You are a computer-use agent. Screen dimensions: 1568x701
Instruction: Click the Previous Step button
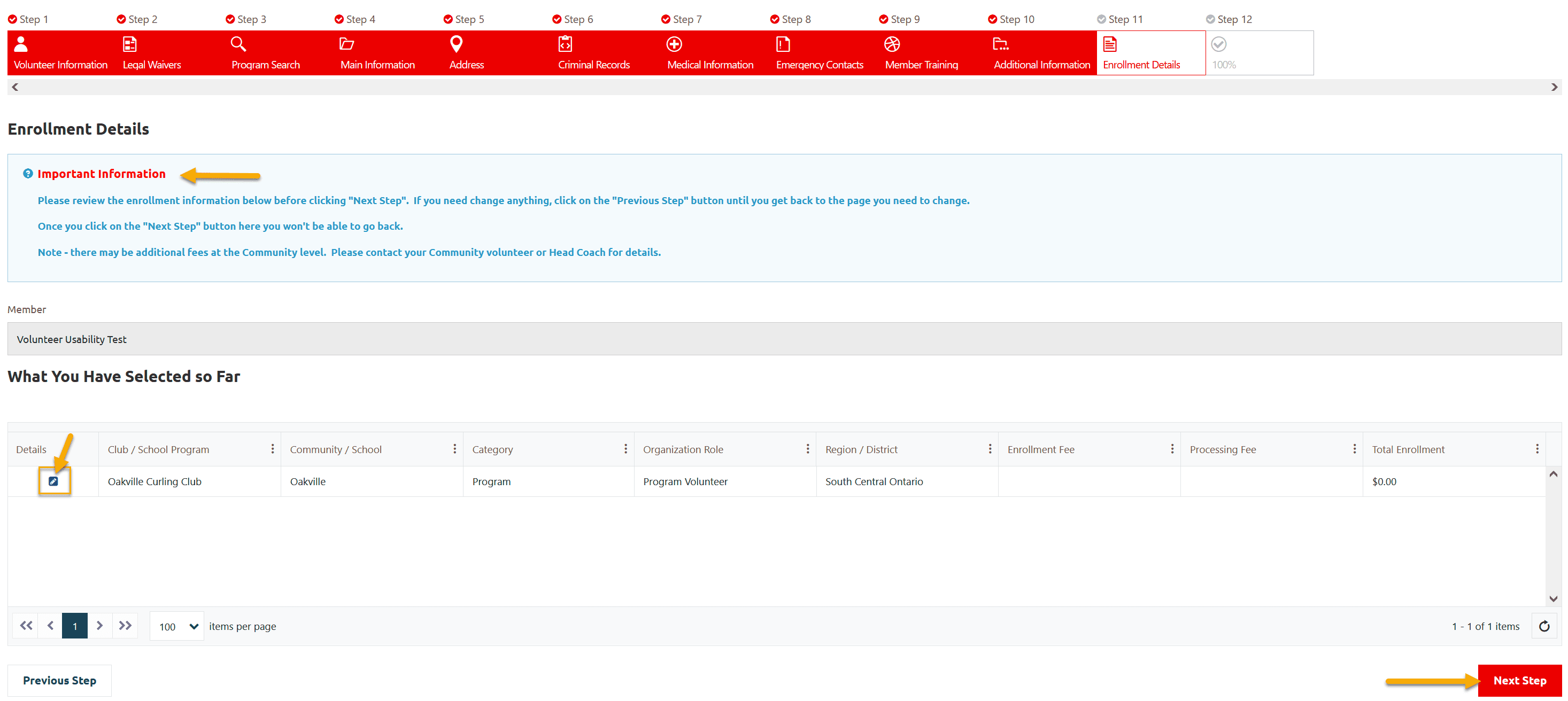pos(60,680)
